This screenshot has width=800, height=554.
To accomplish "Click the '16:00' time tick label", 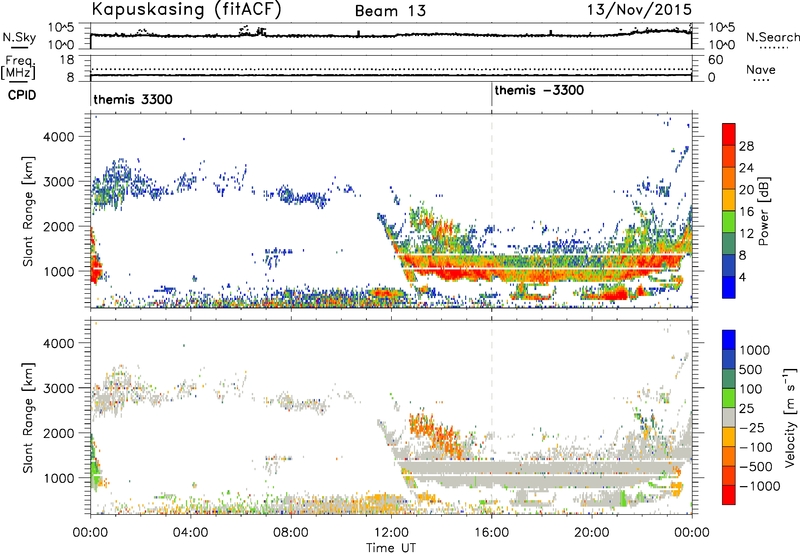I will coord(492,533).
